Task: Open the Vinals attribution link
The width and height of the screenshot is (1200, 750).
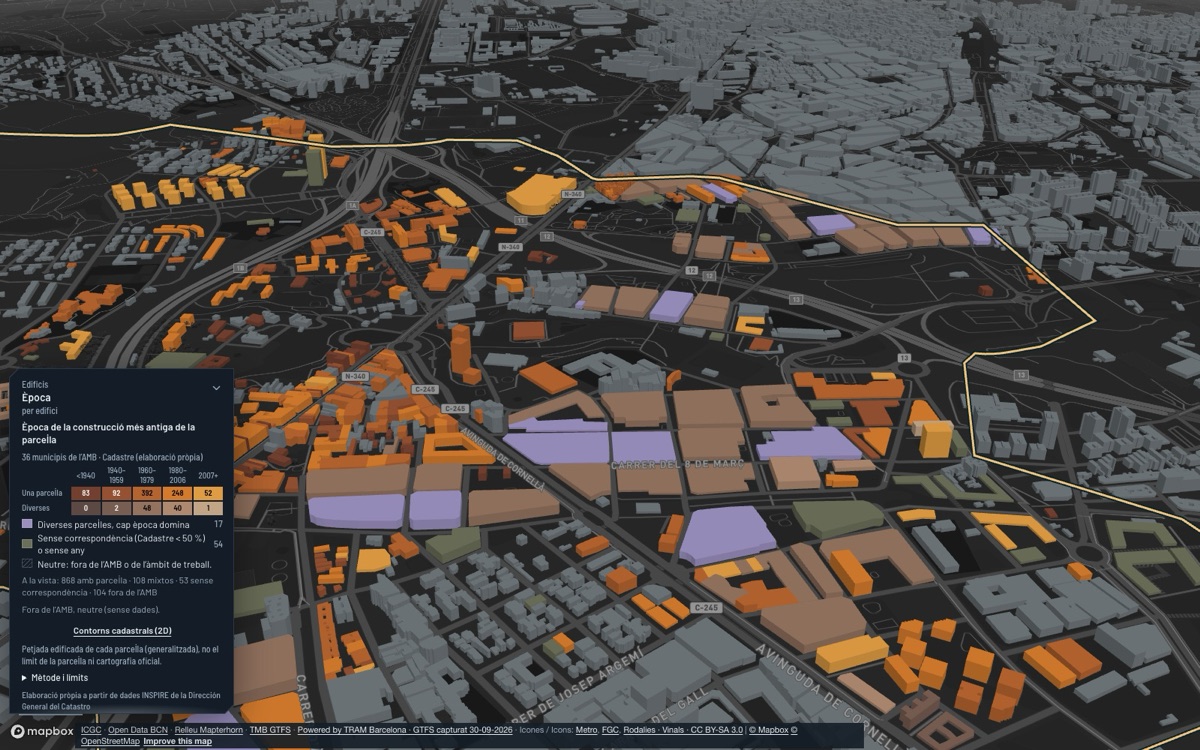Action: (673, 730)
